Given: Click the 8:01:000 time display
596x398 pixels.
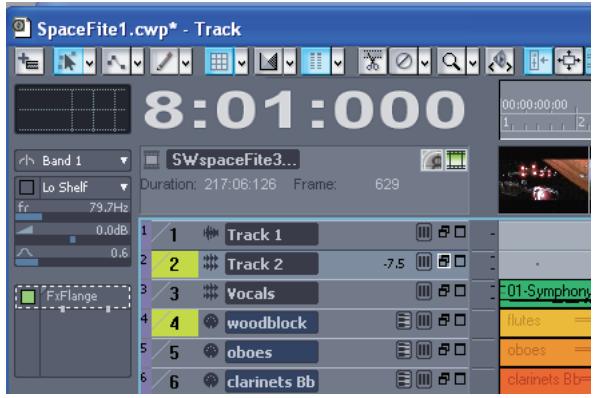Looking at the screenshot, I should click(x=304, y=110).
